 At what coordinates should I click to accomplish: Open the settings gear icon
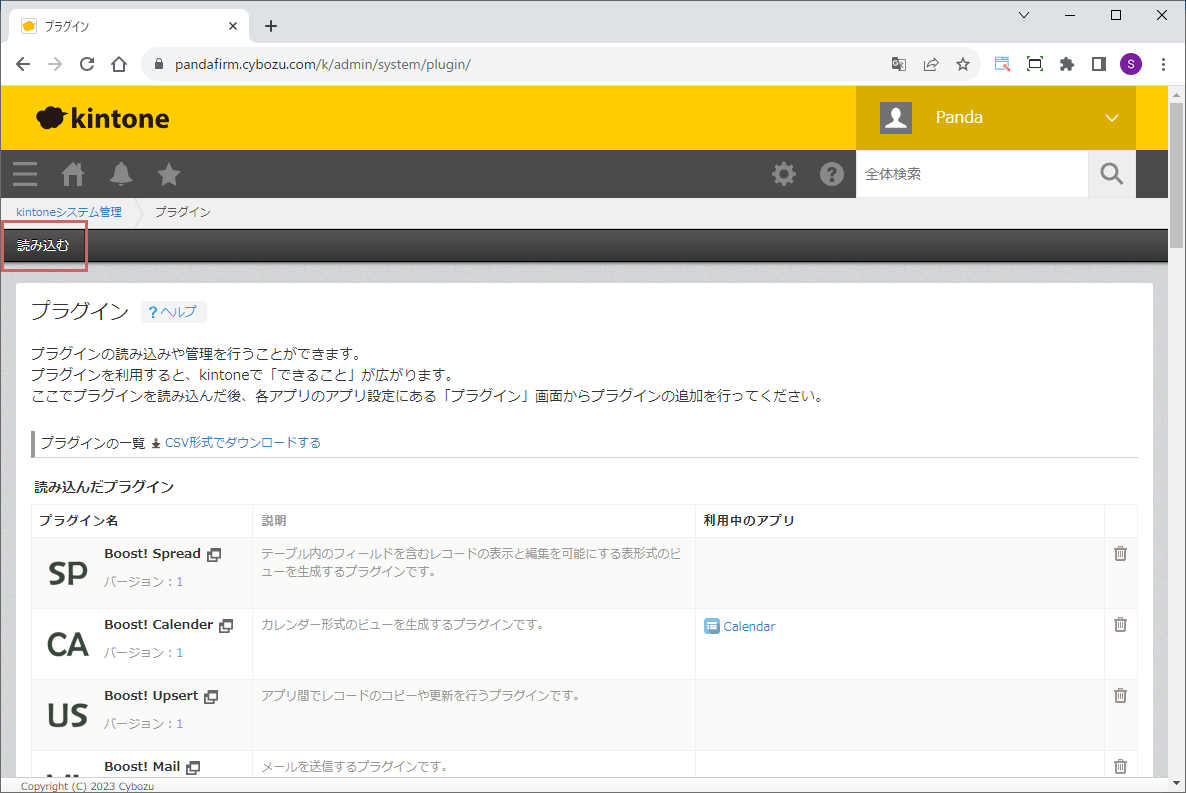click(x=784, y=174)
